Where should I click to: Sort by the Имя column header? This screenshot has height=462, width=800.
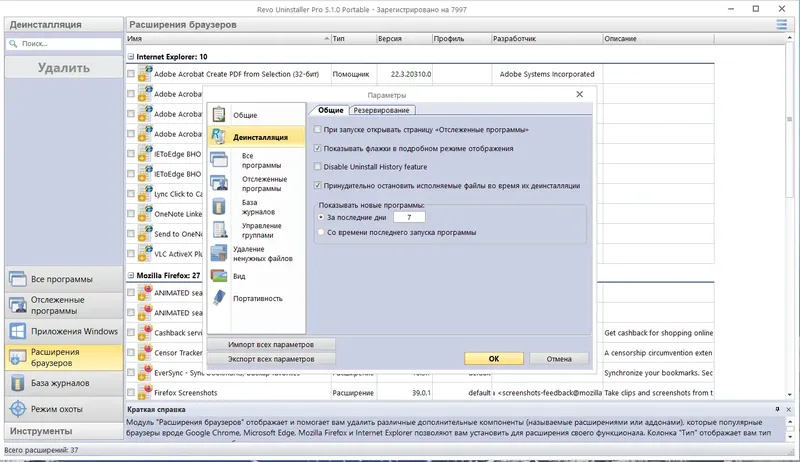228,39
